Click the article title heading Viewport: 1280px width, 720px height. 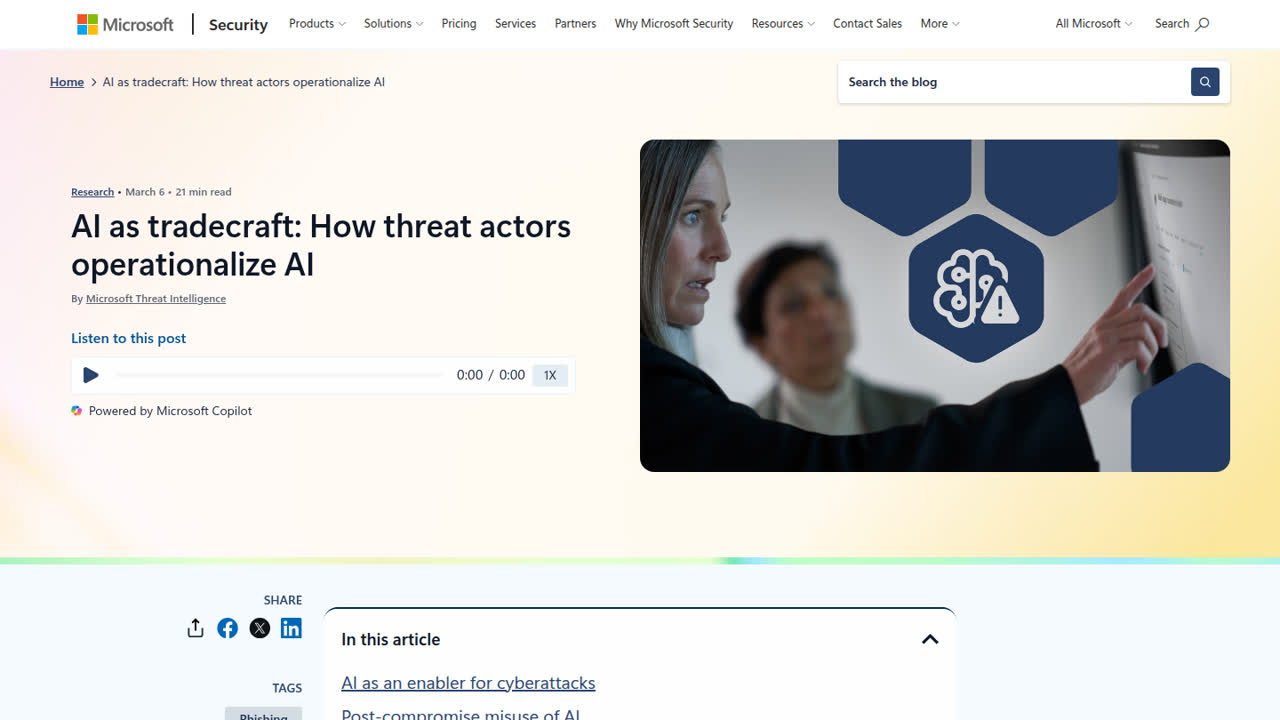321,245
